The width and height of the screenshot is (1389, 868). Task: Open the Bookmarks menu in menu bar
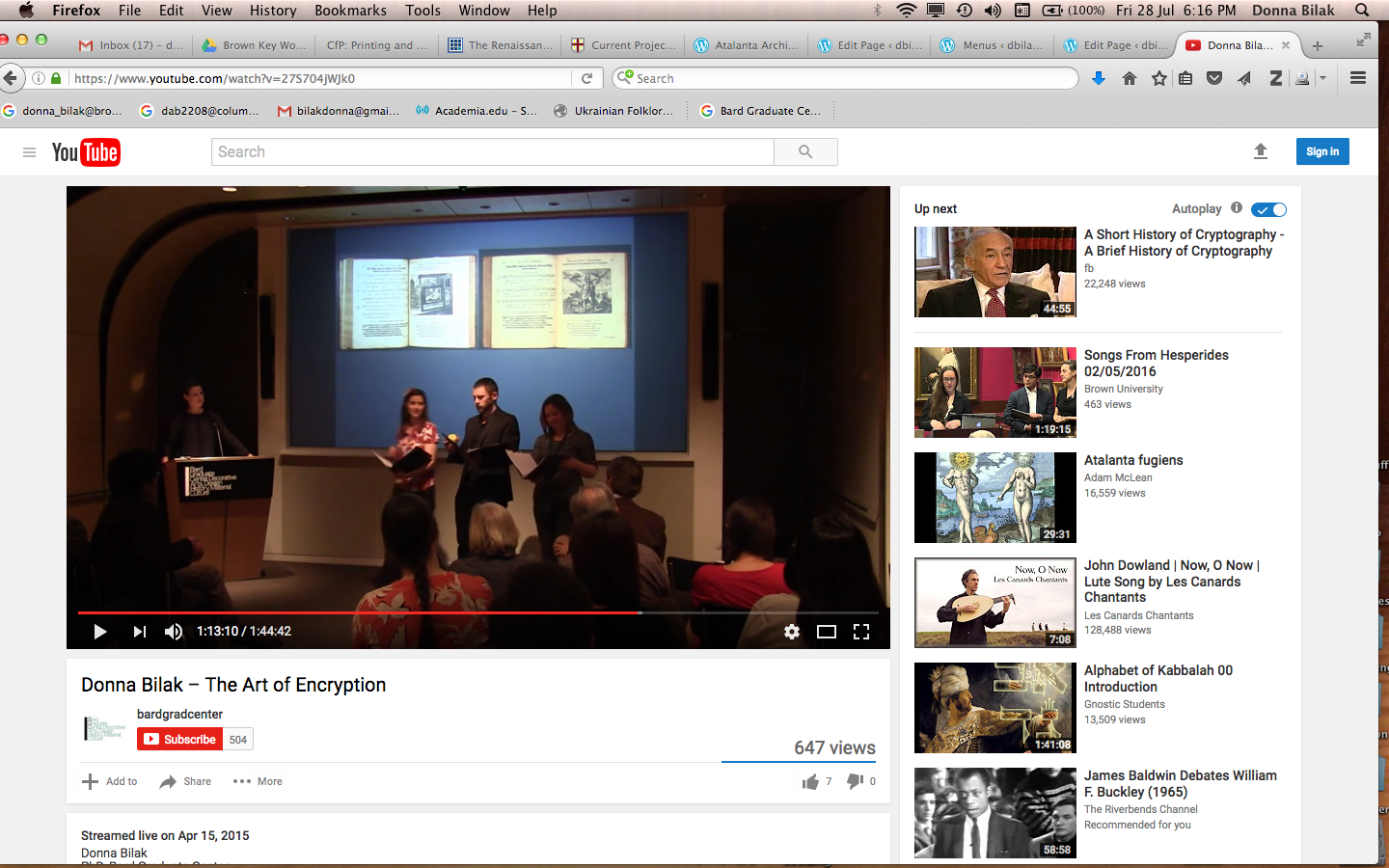coord(350,11)
